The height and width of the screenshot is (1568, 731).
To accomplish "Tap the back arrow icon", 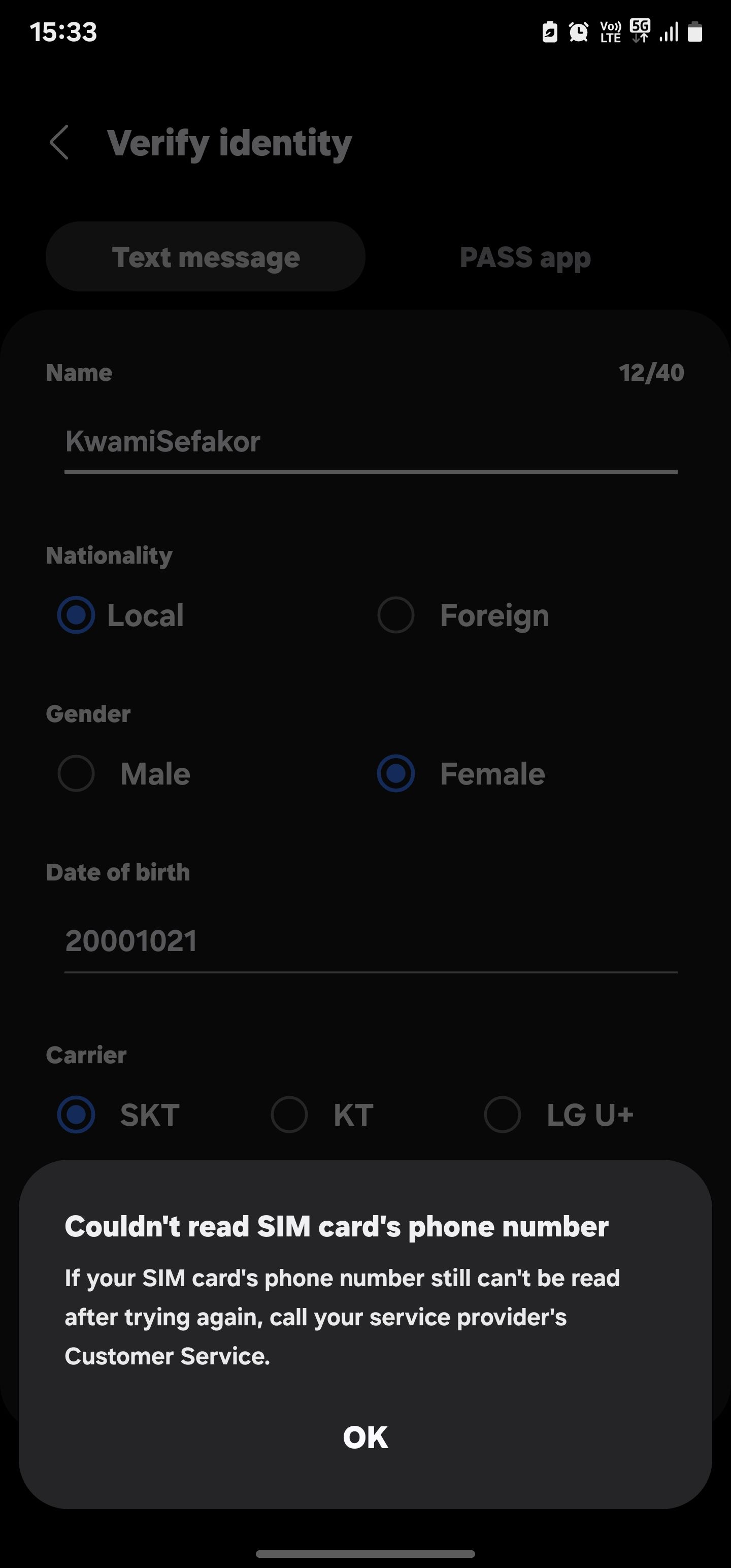I will [59, 143].
